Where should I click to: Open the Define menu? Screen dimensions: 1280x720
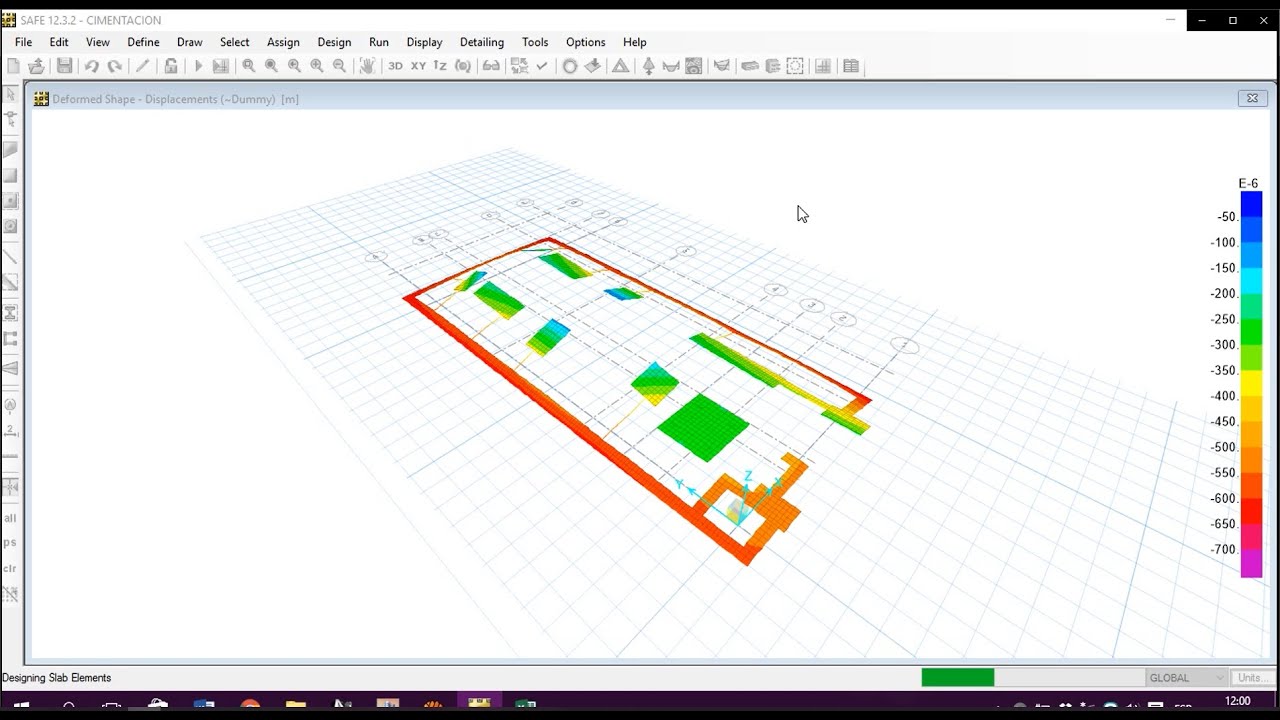click(143, 42)
